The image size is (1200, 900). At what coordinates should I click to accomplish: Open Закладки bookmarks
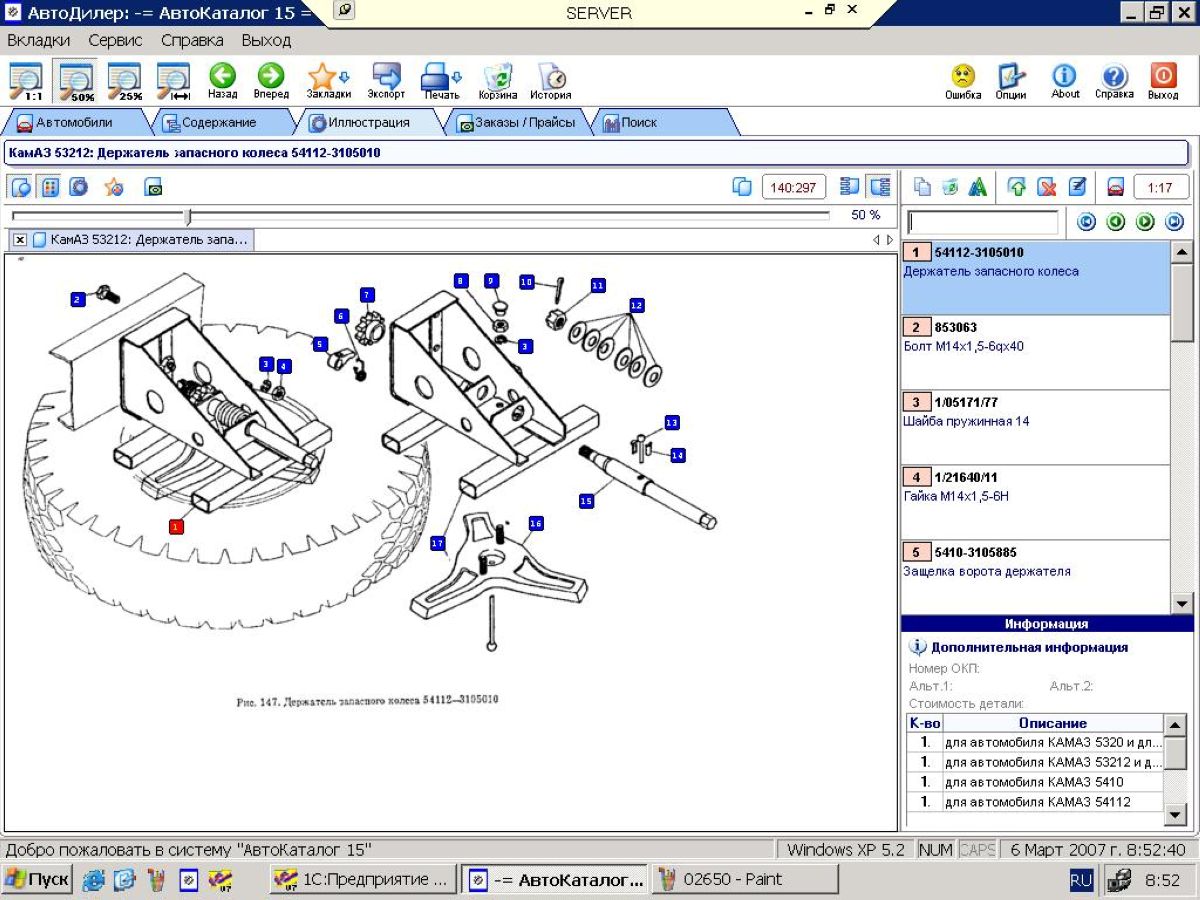(328, 81)
